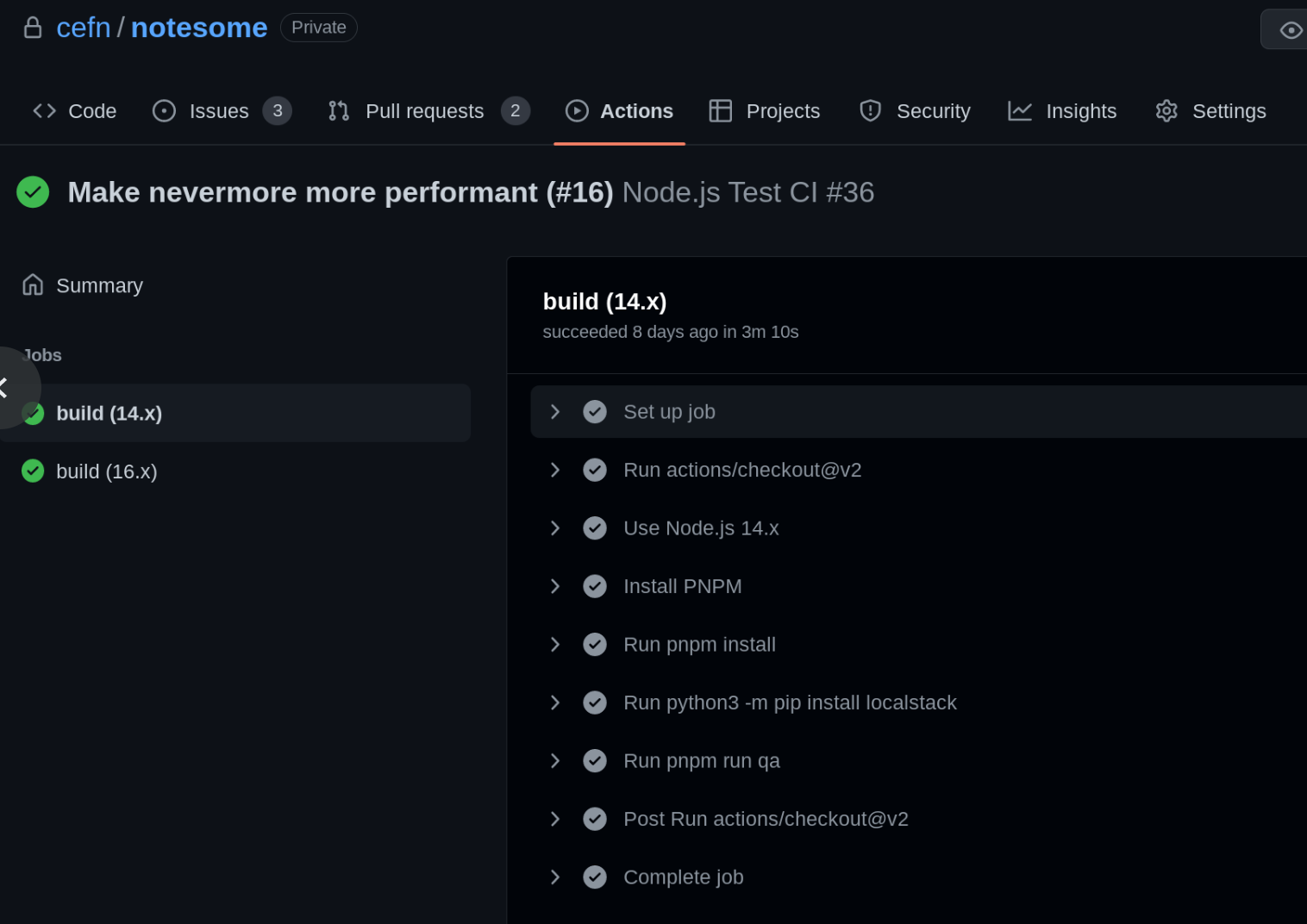Click the Install PNPM status check icon
1307x924 pixels.
click(x=595, y=586)
